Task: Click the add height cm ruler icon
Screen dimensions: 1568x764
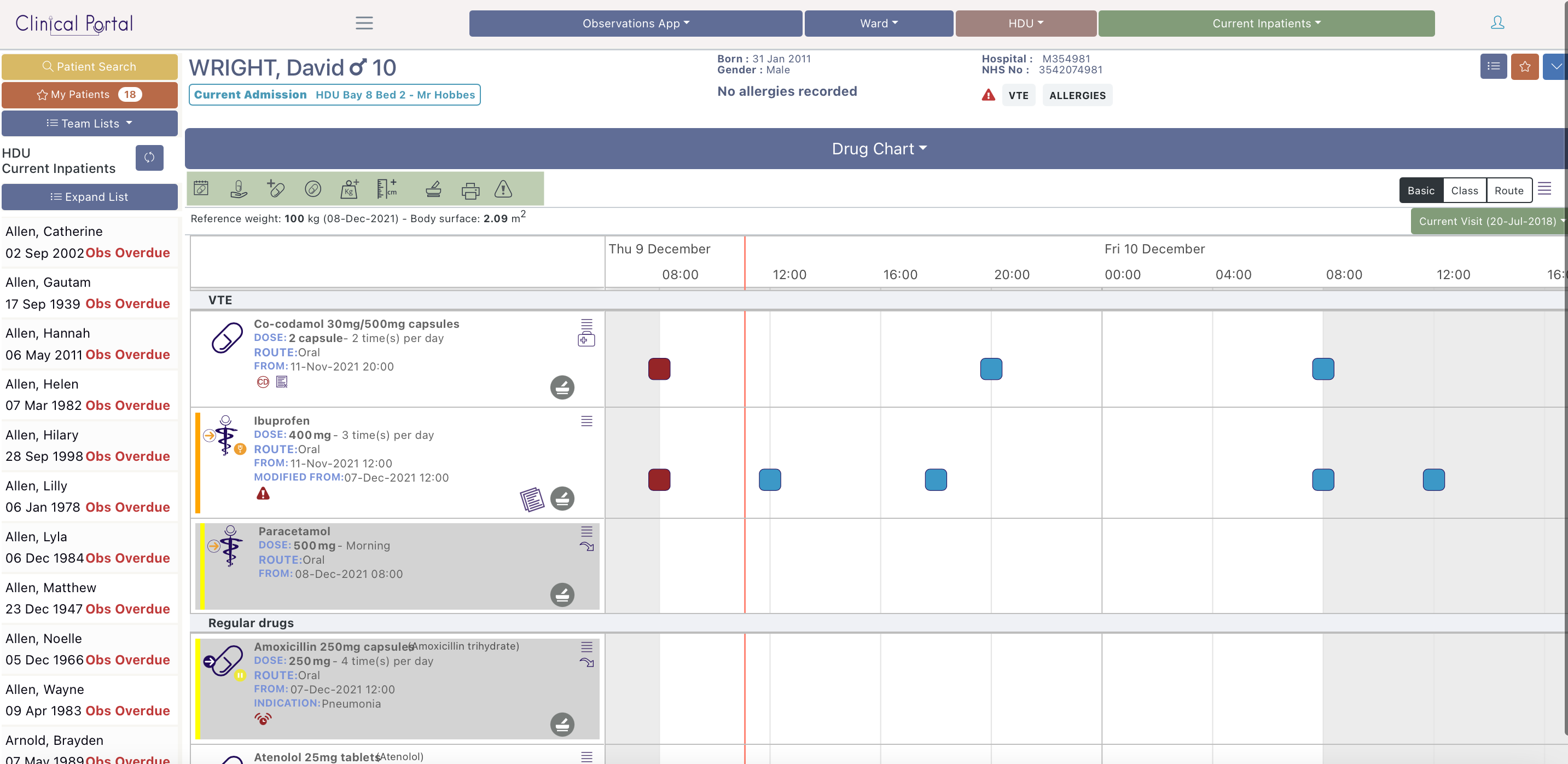Action: tap(386, 189)
